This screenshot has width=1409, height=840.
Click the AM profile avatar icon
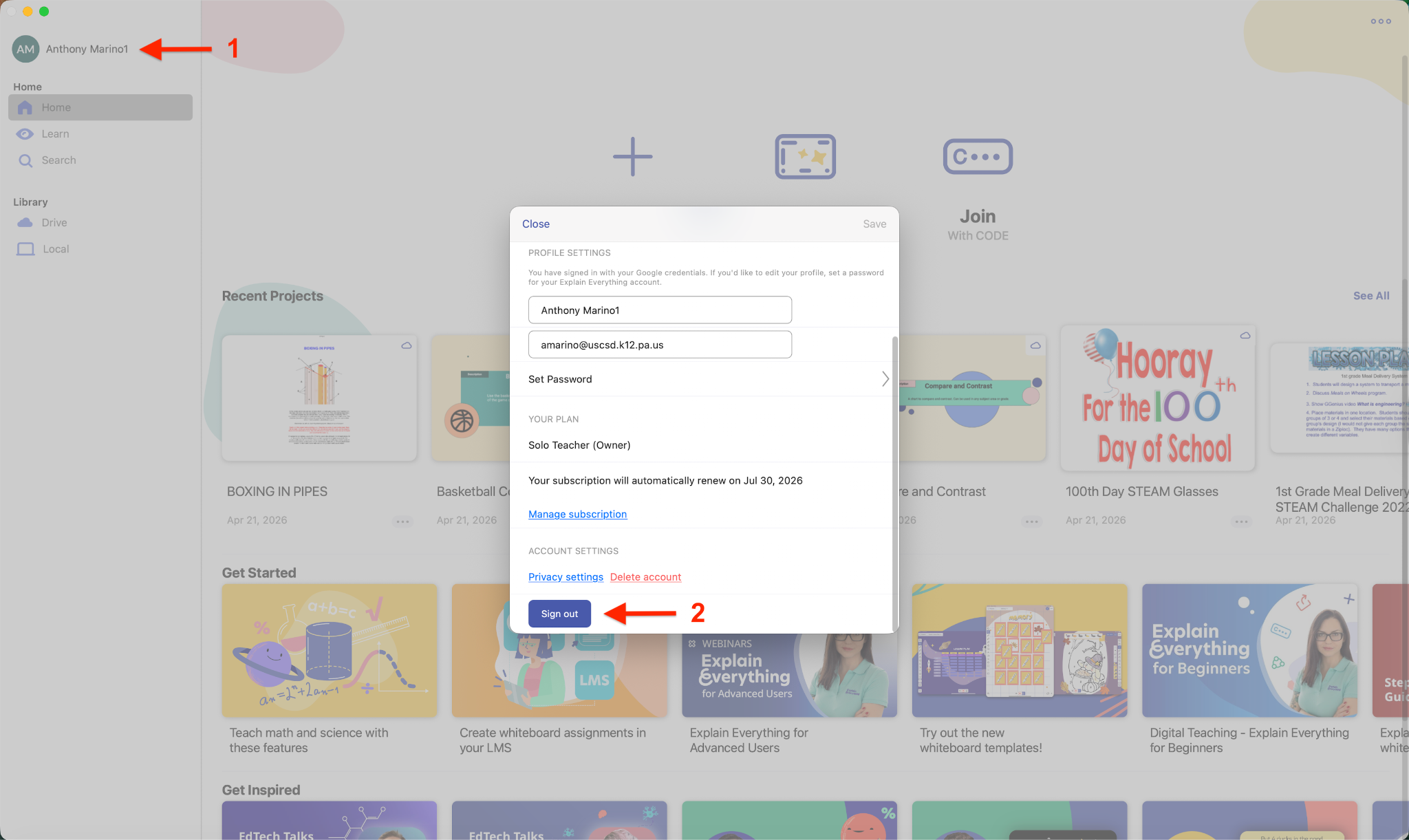tap(25, 49)
